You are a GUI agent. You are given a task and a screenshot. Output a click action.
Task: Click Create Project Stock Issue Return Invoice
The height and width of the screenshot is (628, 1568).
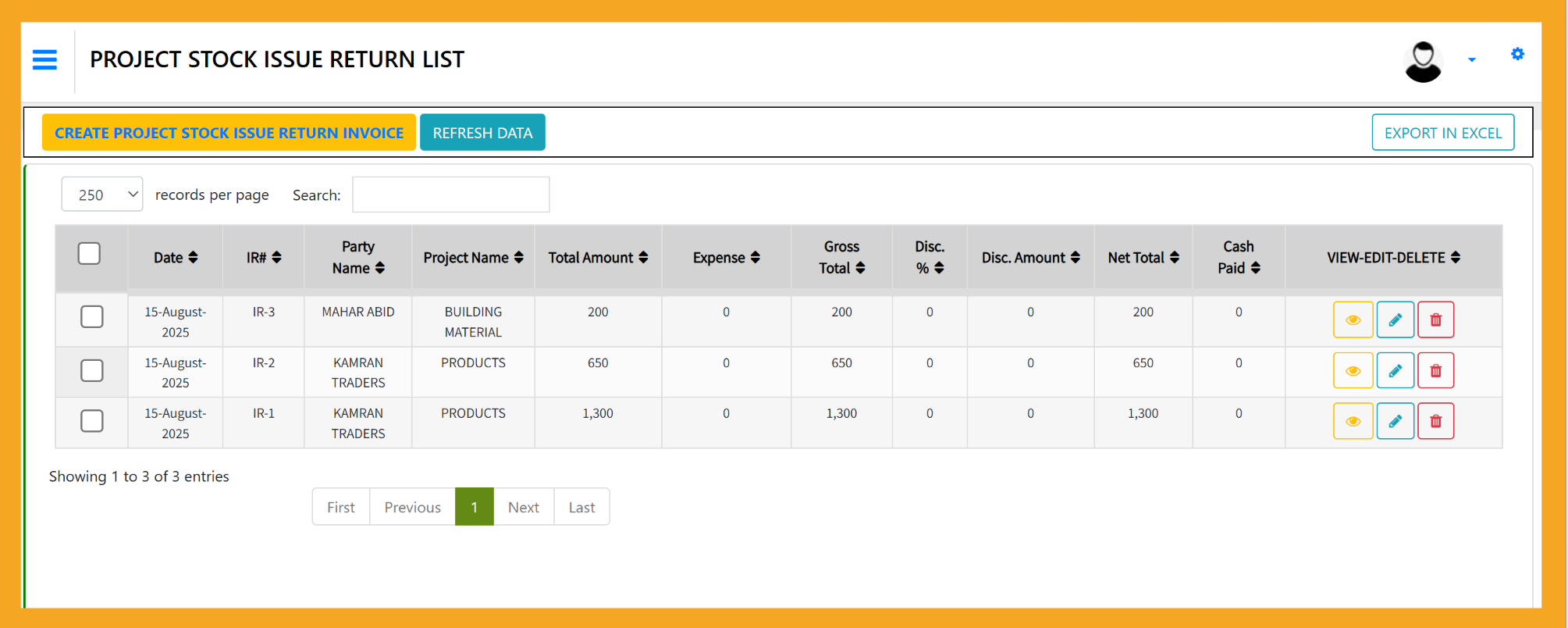229,133
